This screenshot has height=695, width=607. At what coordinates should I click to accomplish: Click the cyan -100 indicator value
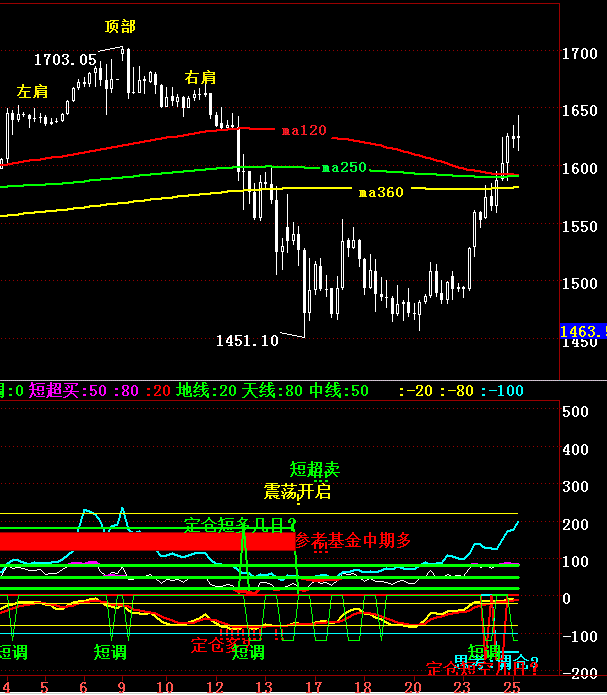(500, 390)
